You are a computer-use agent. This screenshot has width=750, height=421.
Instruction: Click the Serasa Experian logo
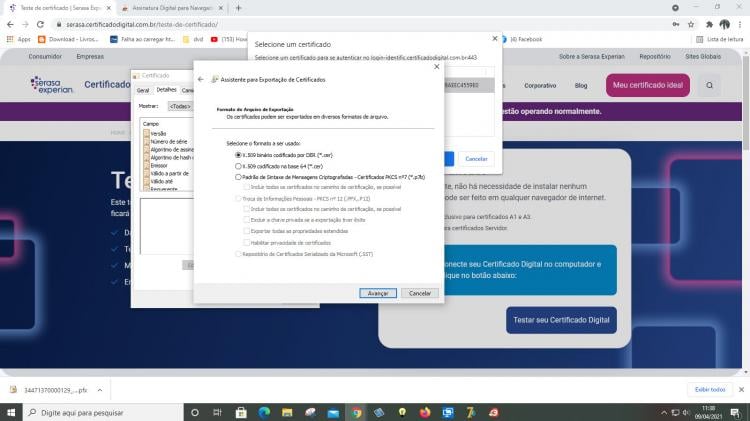(52, 85)
